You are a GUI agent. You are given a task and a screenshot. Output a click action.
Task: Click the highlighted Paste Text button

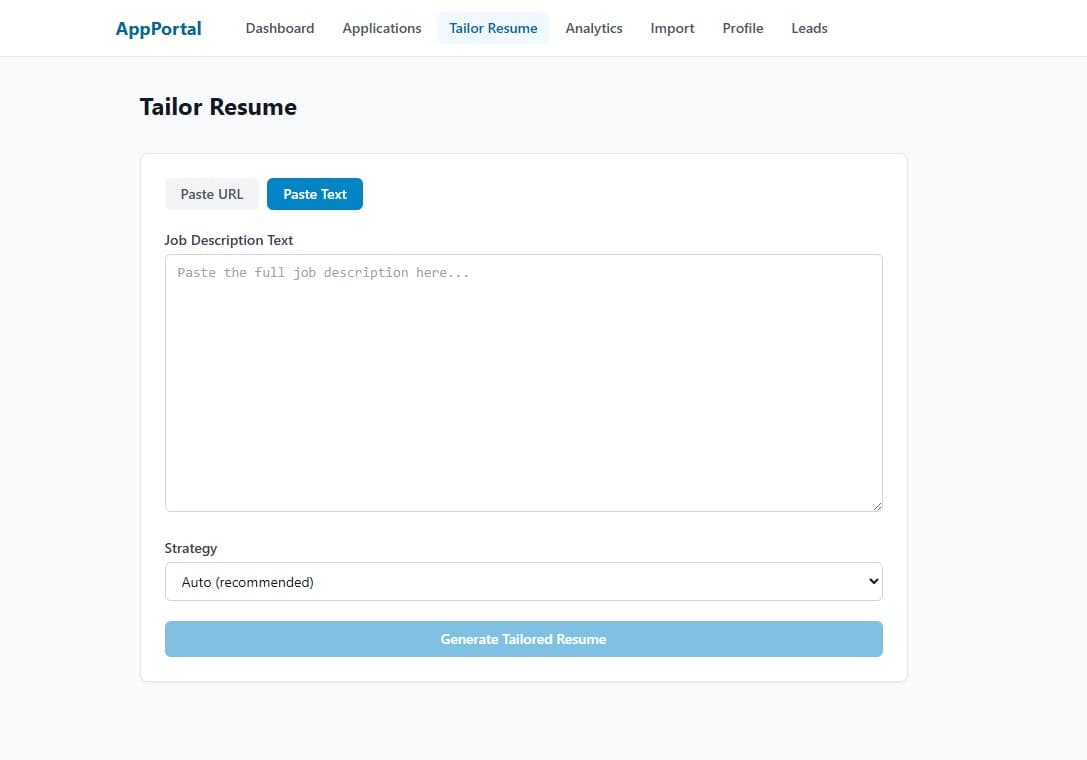click(314, 194)
